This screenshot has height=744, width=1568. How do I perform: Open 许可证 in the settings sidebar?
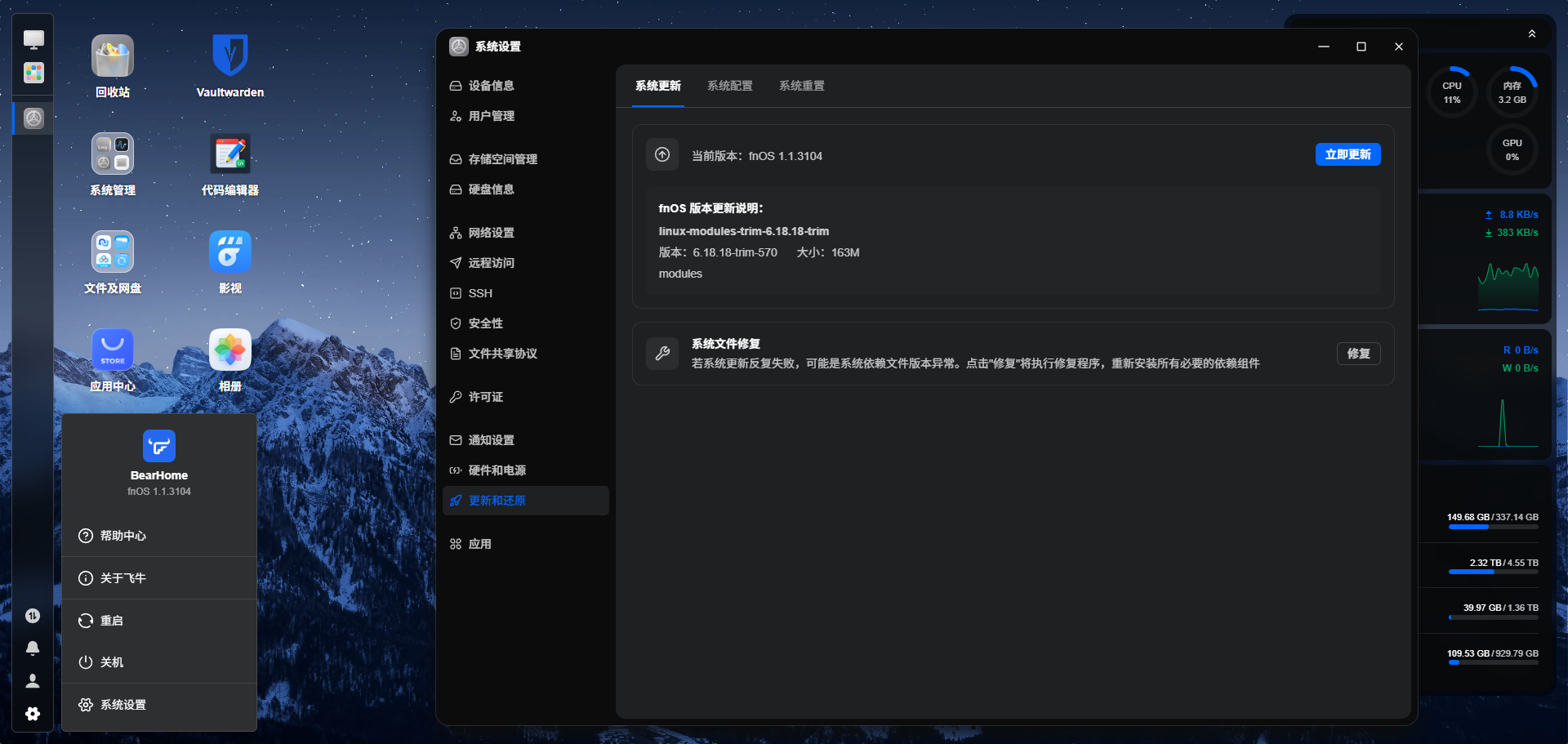[526, 397]
